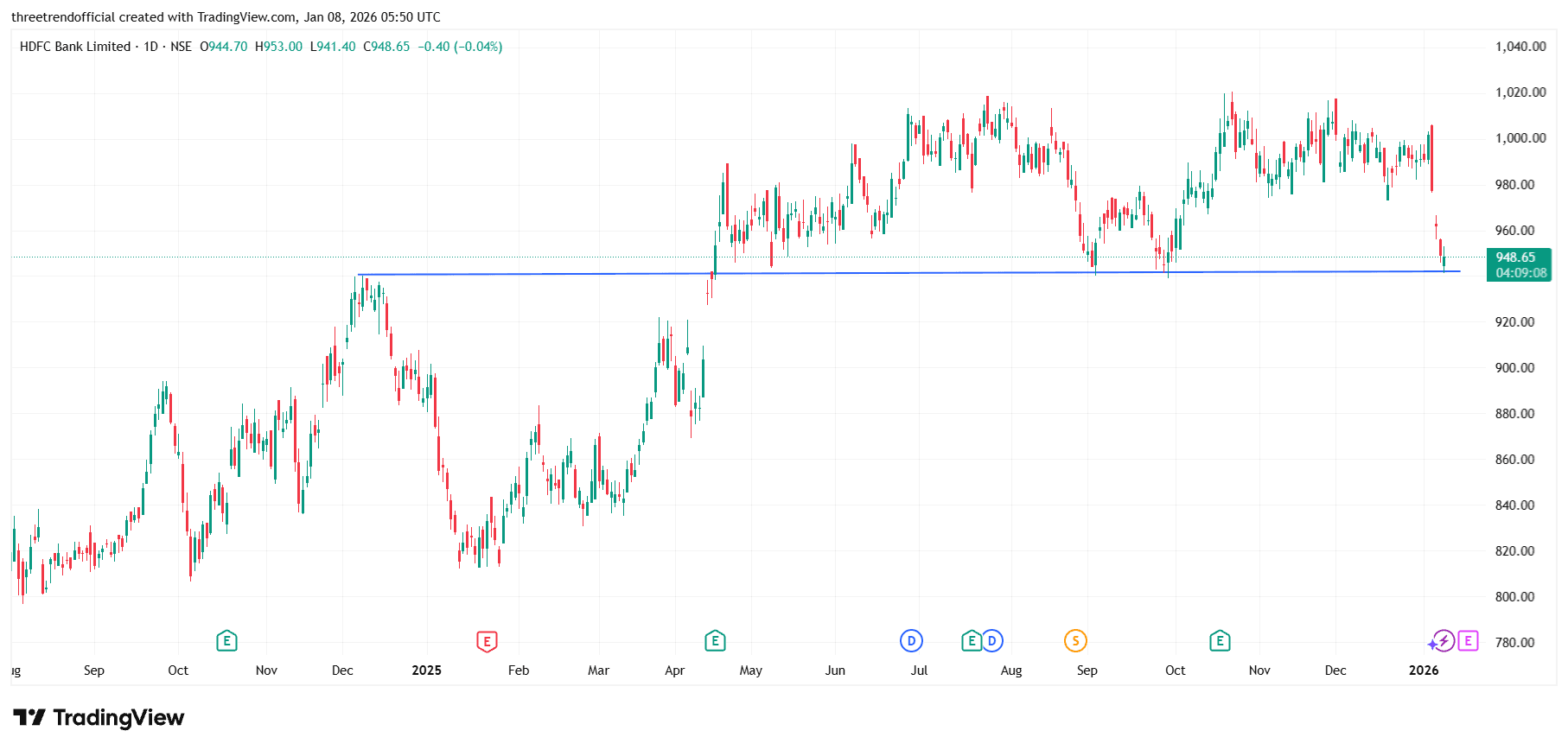Click the 980.00 price axis label
The height and width of the screenshot is (750, 1568).
tap(1515, 185)
